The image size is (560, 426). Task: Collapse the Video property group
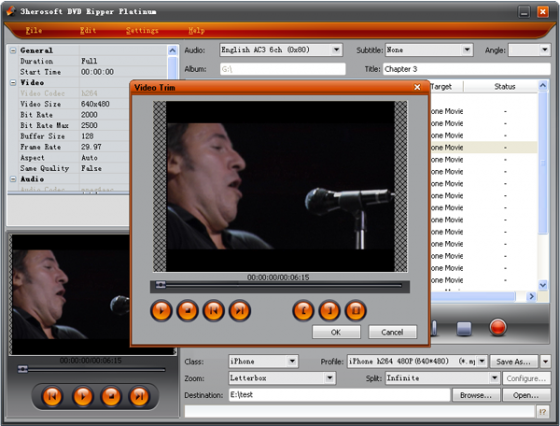[13, 82]
